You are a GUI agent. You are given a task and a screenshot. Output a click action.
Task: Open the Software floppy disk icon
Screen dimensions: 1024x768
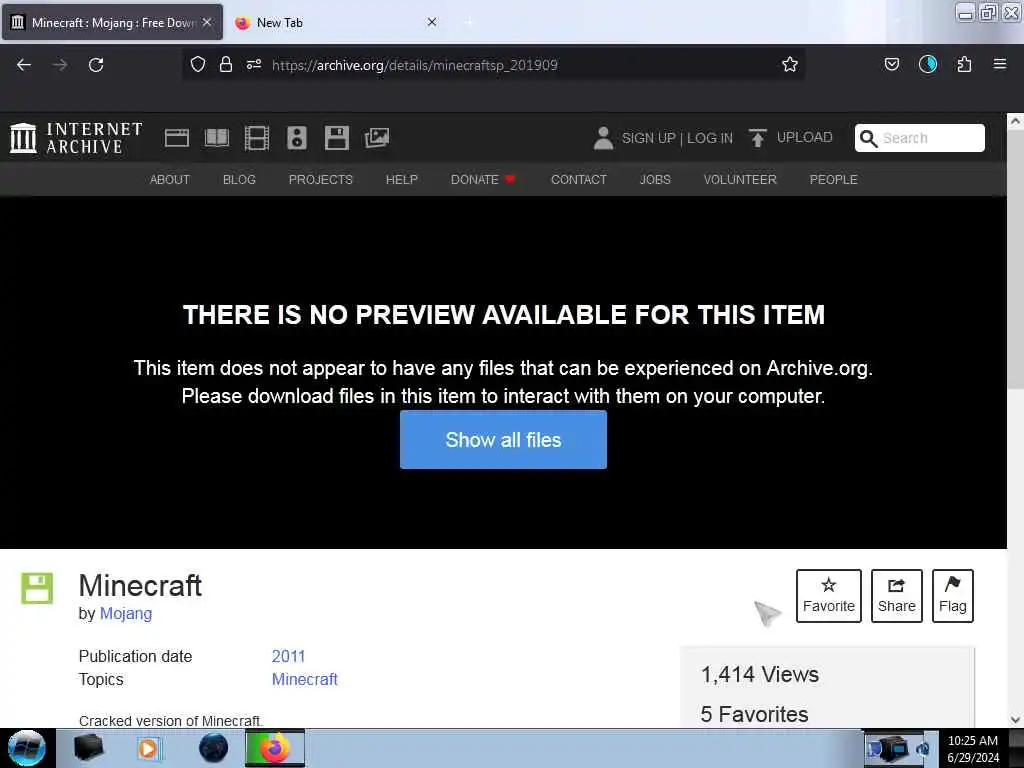tap(337, 138)
